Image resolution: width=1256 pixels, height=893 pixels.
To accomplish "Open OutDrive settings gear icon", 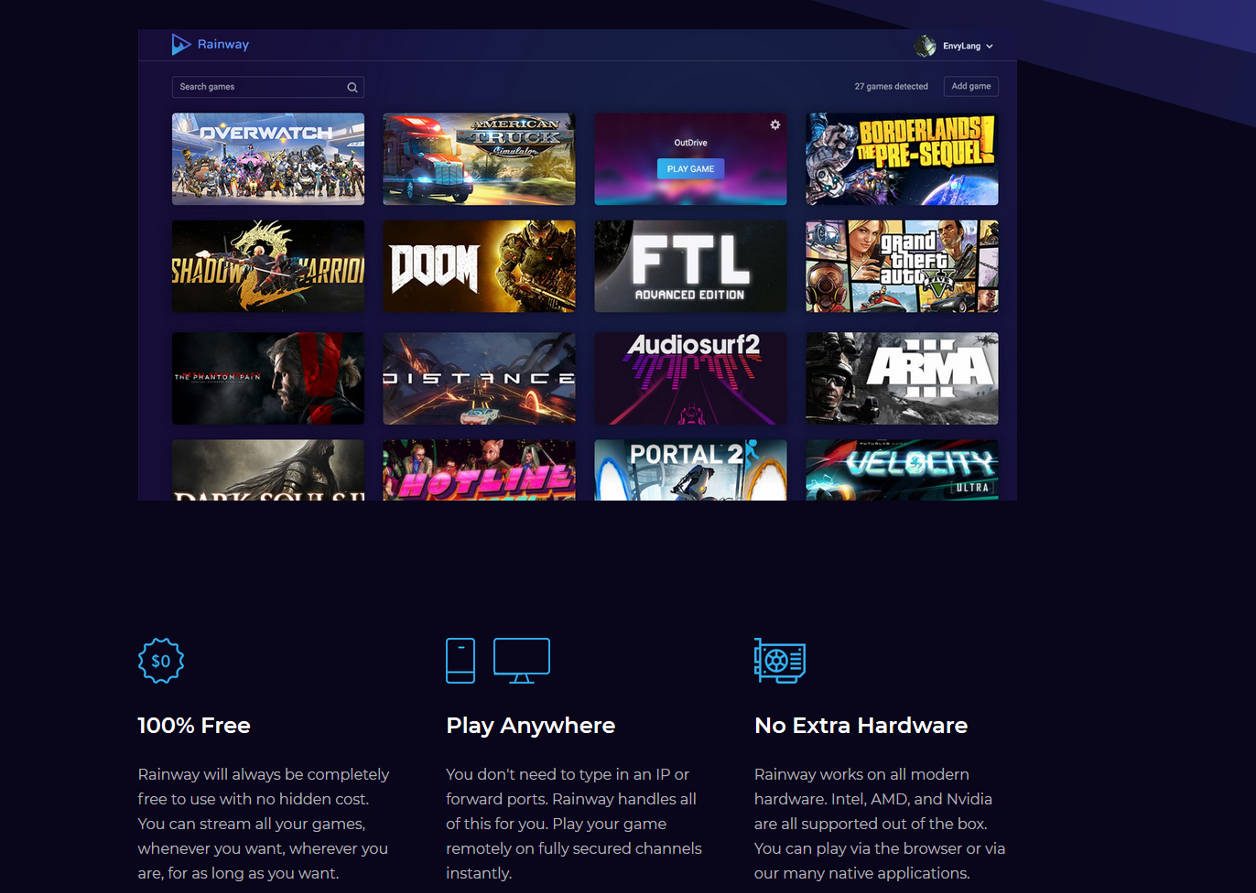I will [x=774, y=125].
